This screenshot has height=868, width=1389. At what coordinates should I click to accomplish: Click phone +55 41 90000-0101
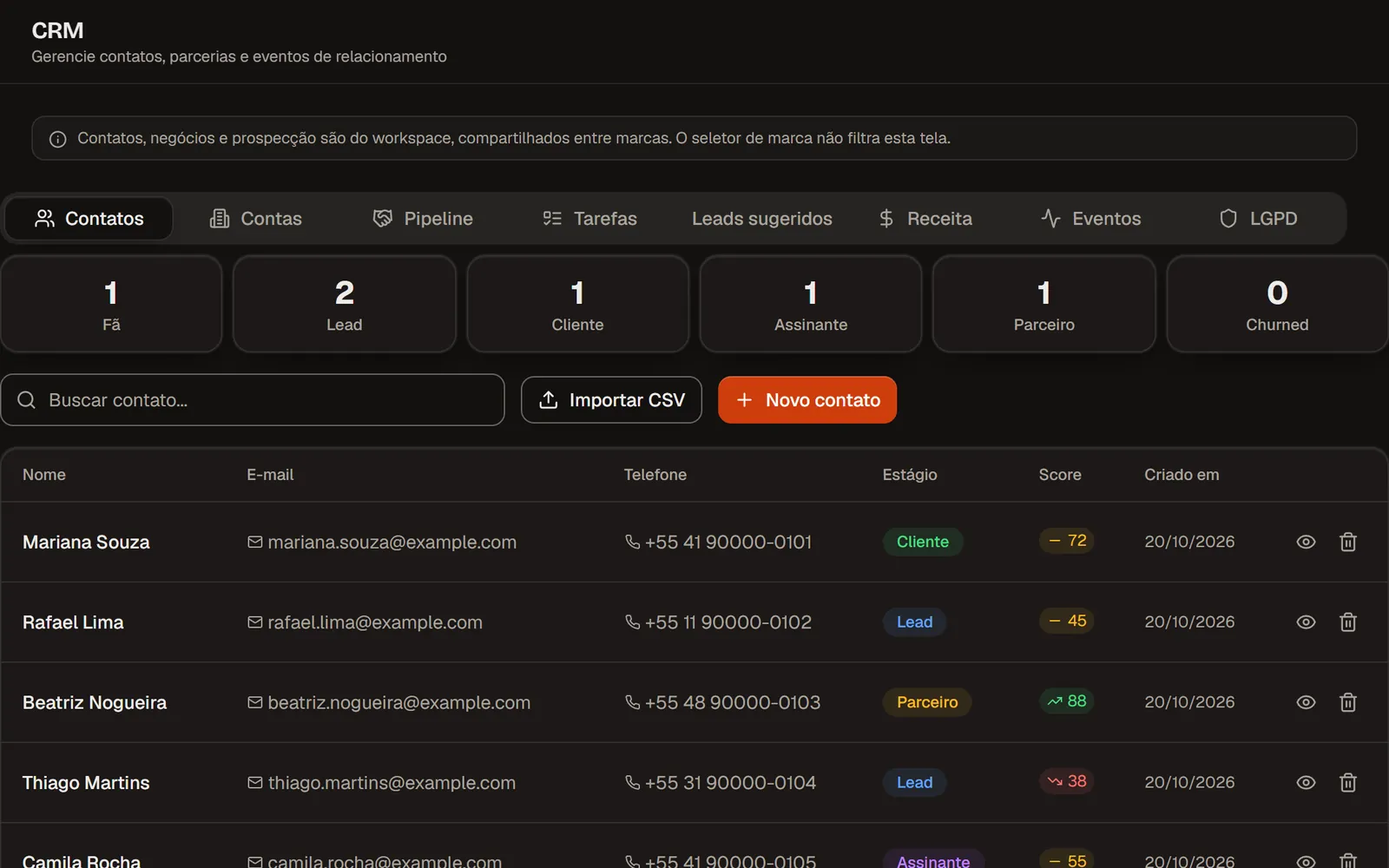(x=728, y=542)
